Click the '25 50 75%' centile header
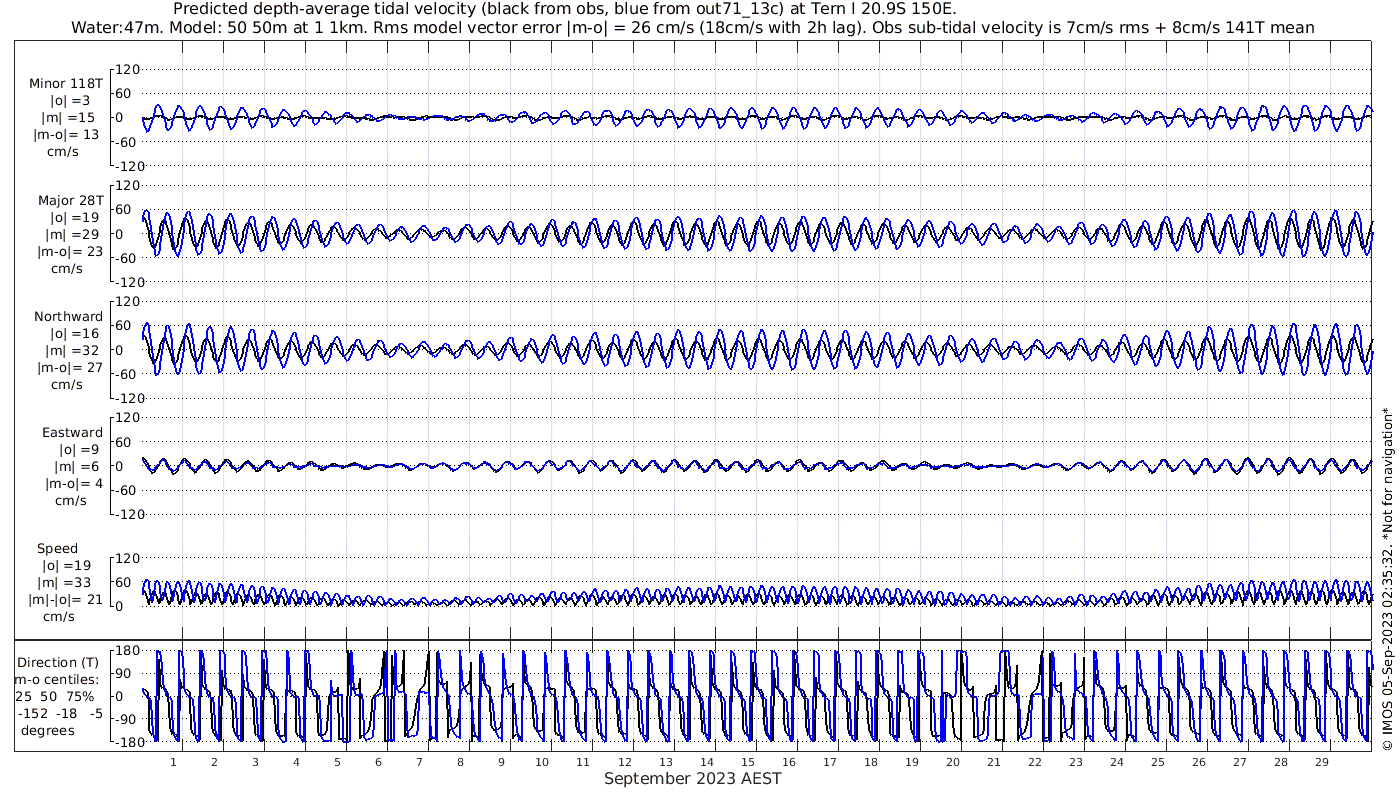Screen dimensions: 1400x800 pos(55,696)
